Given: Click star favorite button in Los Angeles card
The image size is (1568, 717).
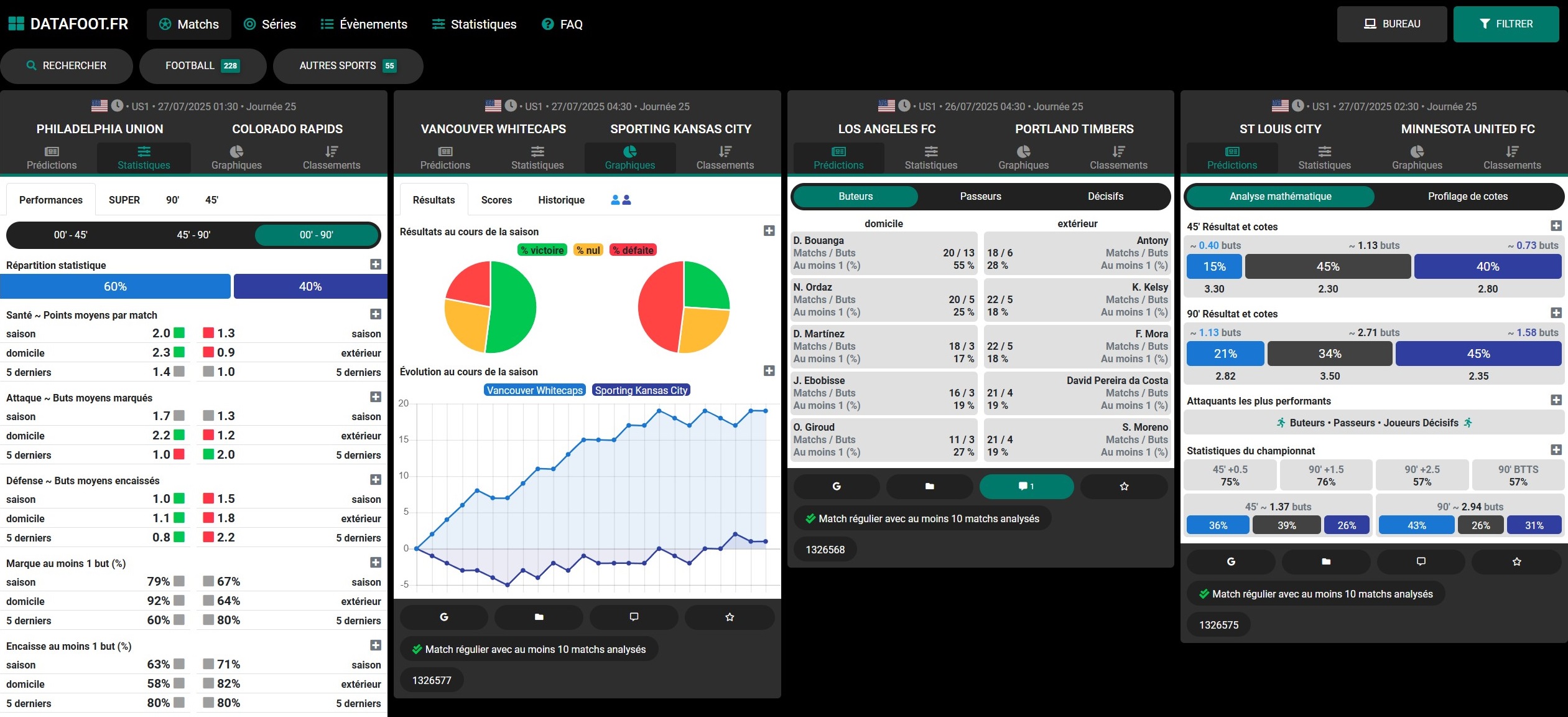Looking at the screenshot, I should (1124, 486).
